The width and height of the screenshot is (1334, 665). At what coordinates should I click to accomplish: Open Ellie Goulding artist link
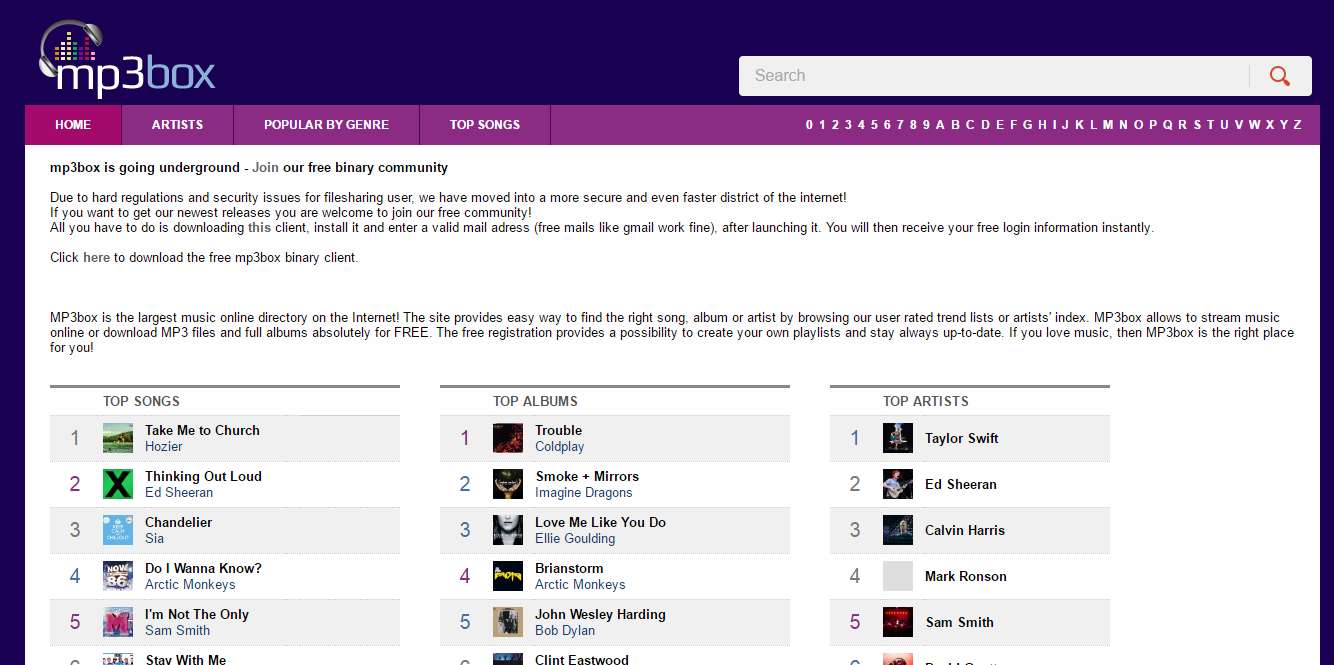pos(575,539)
